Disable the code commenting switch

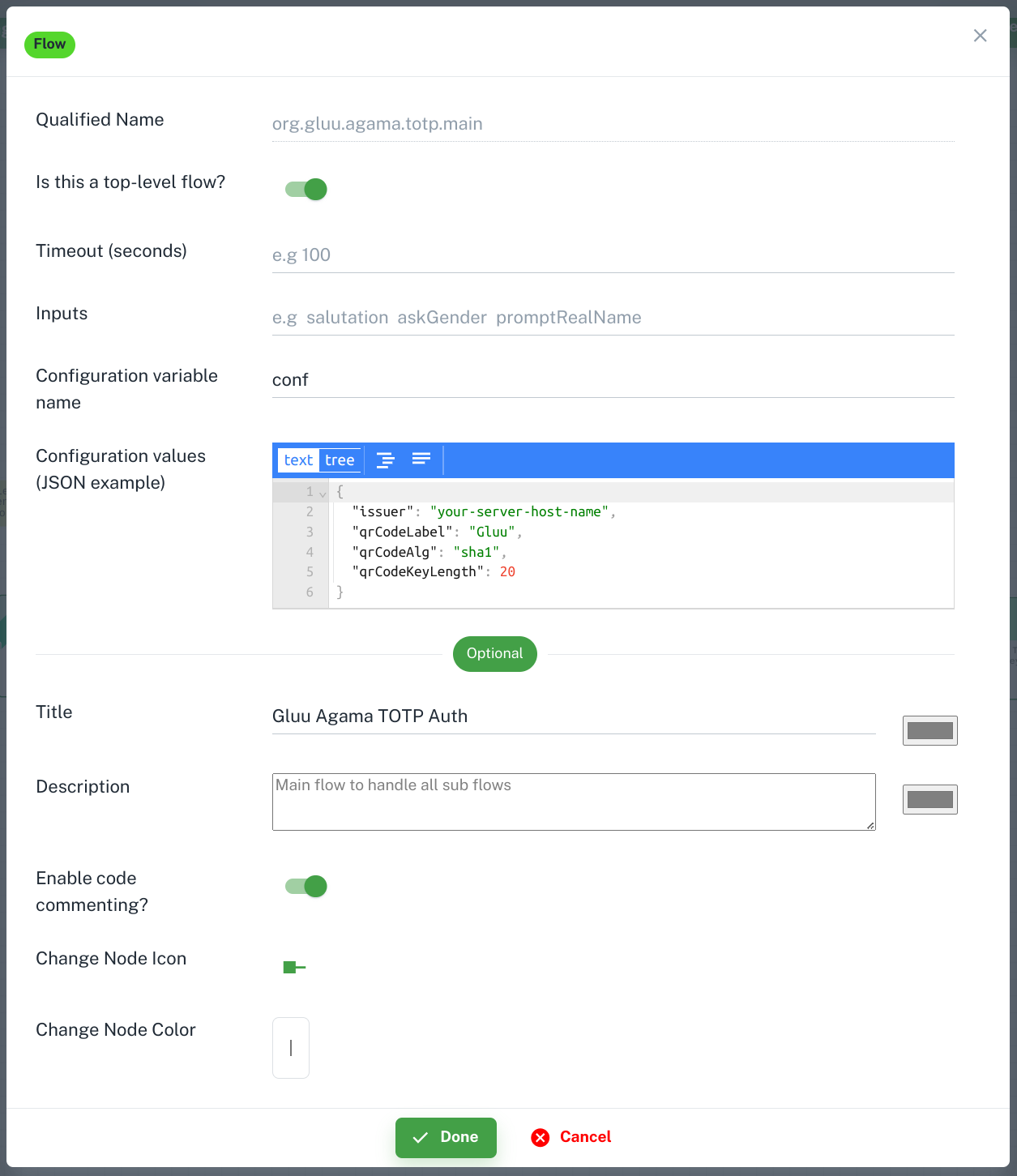click(306, 886)
